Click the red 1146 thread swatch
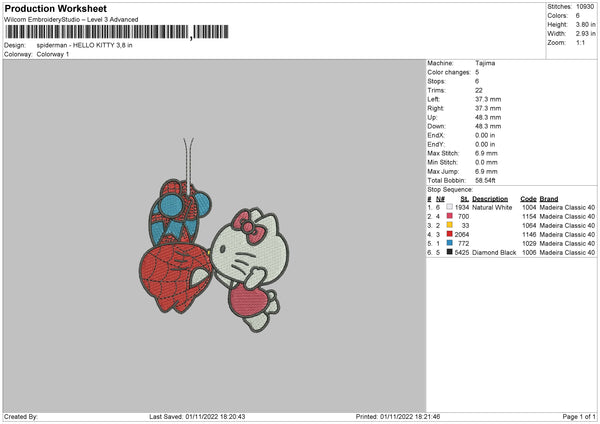The image size is (600, 424). [449, 234]
